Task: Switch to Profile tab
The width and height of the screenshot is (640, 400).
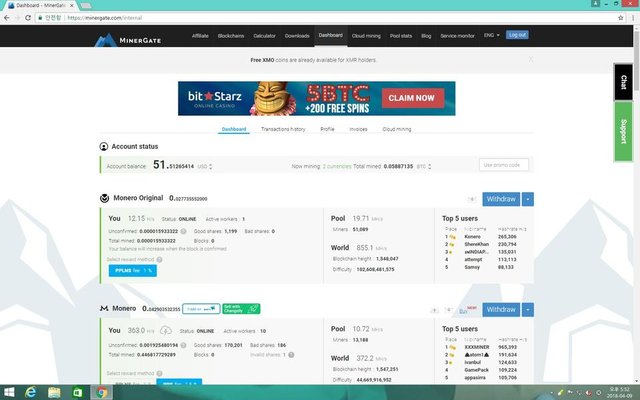Action: [327, 129]
